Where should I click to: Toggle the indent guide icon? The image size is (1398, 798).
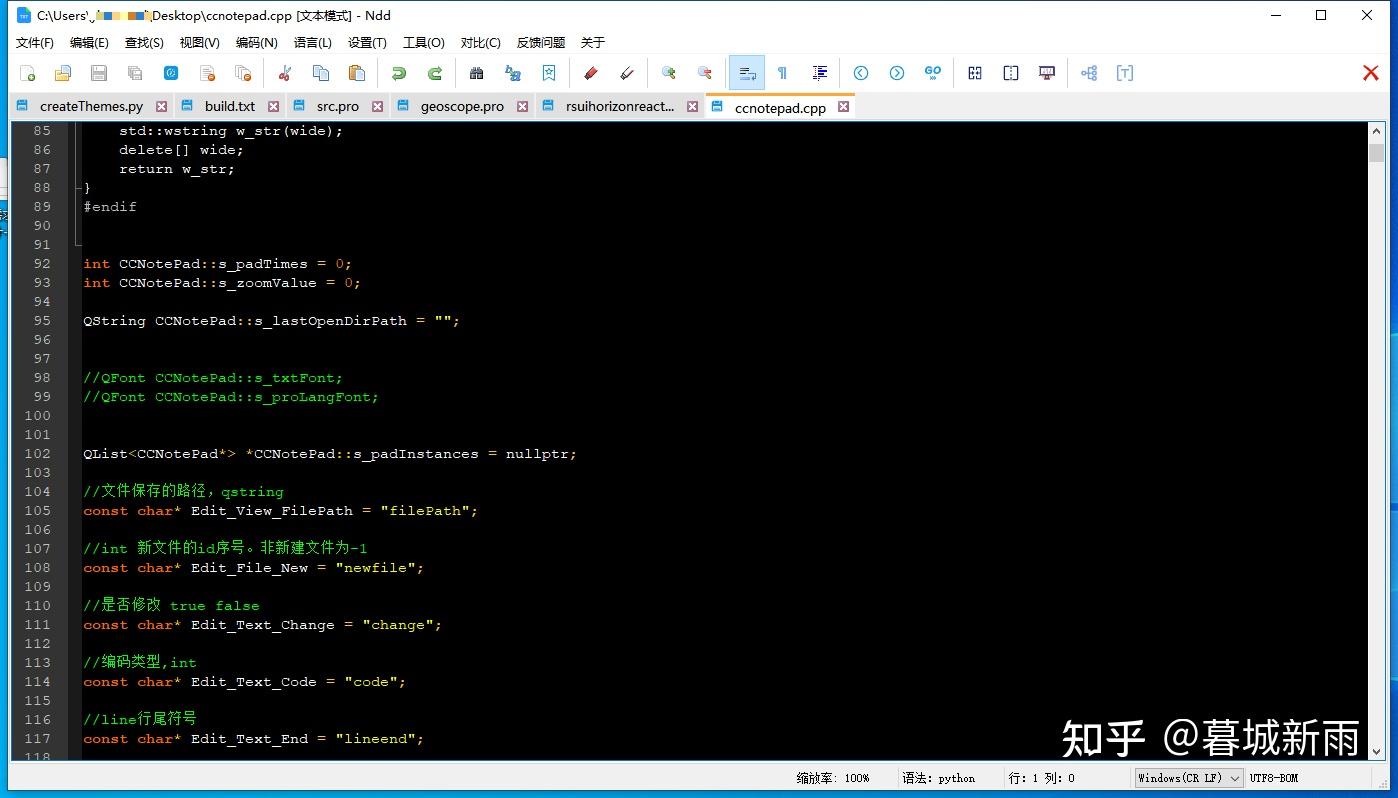pyautogui.click(x=820, y=73)
